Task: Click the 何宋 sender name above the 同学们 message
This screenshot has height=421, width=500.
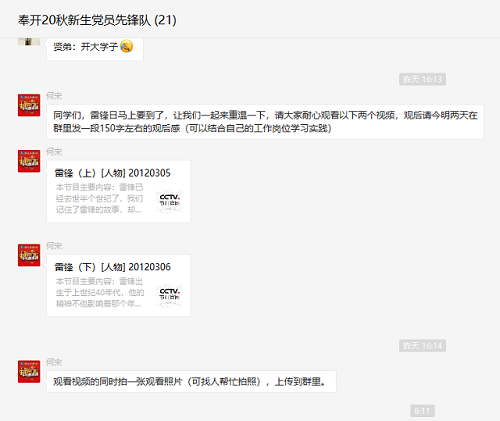Action: pyautogui.click(x=54, y=96)
